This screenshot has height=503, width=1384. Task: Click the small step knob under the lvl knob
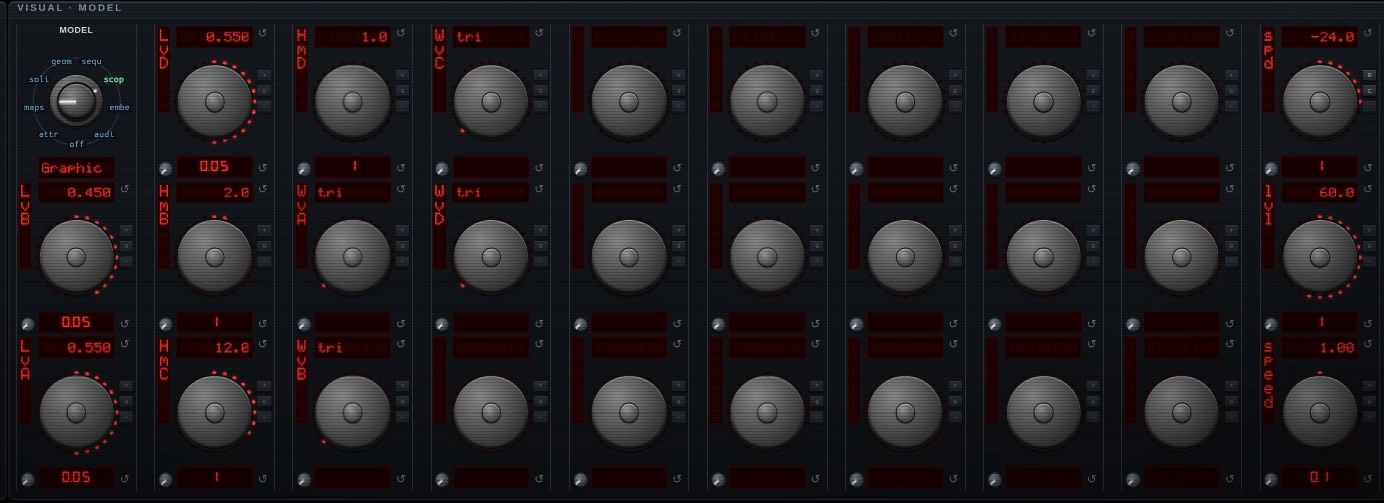1269,325
